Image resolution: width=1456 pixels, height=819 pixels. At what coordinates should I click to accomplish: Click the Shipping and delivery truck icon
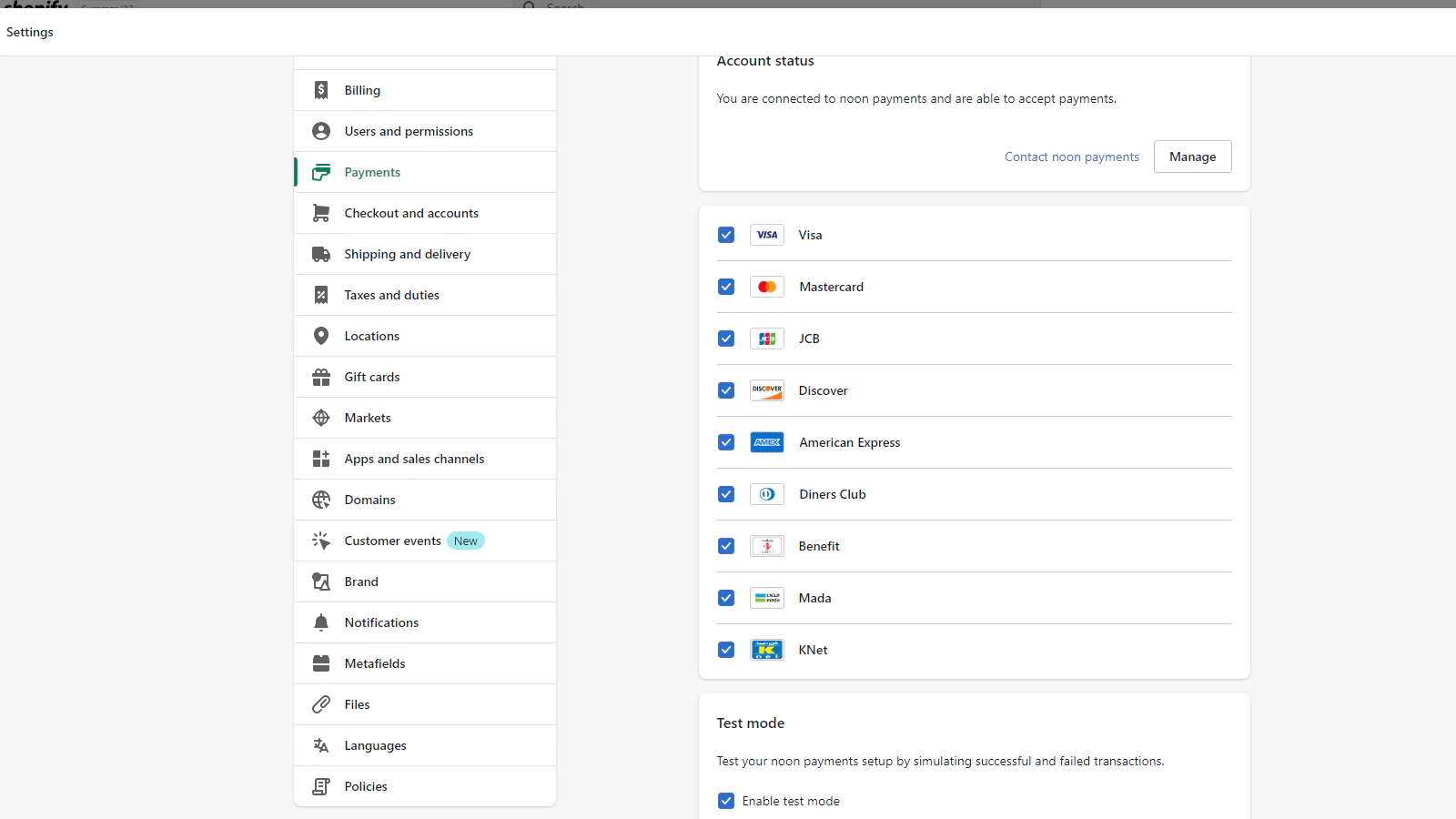coord(321,254)
